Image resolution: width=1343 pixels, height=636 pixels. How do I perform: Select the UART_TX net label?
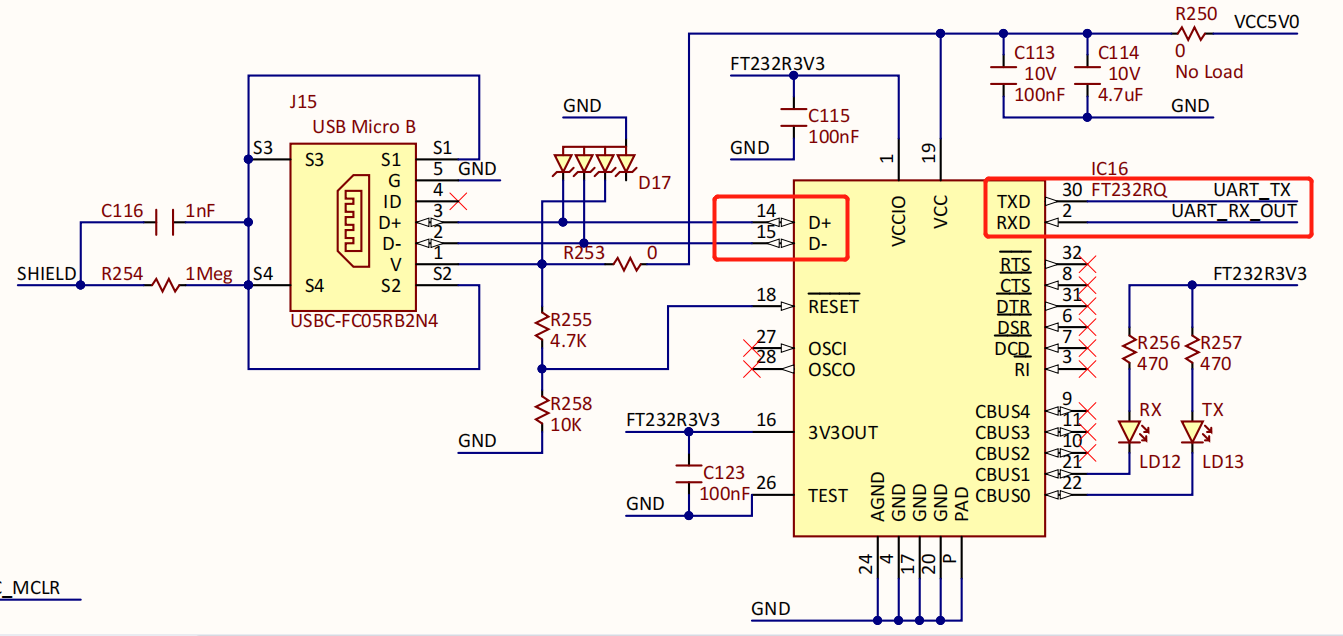point(1252,190)
